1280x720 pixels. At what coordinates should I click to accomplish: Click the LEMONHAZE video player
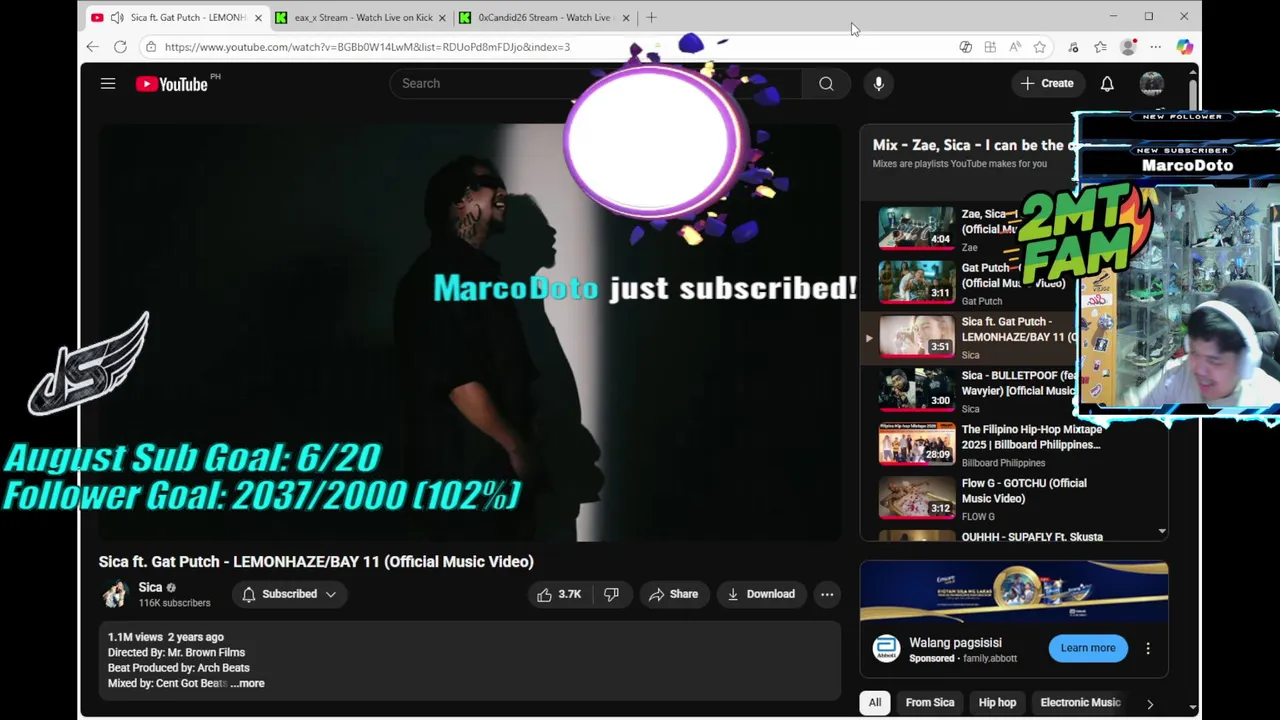pos(470,333)
